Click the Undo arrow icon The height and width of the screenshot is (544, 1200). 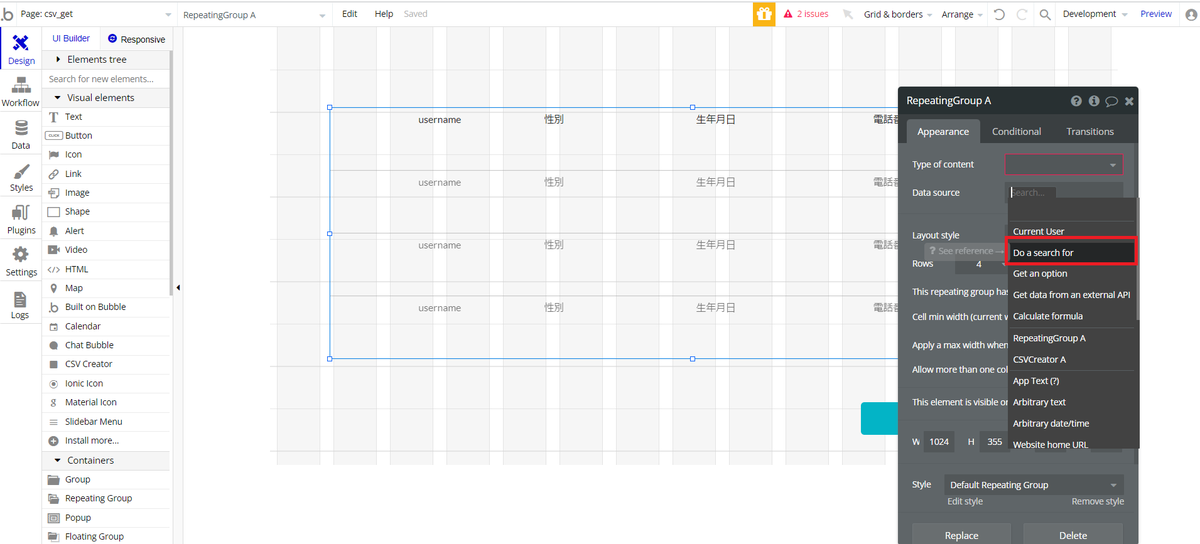click(999, 14)
